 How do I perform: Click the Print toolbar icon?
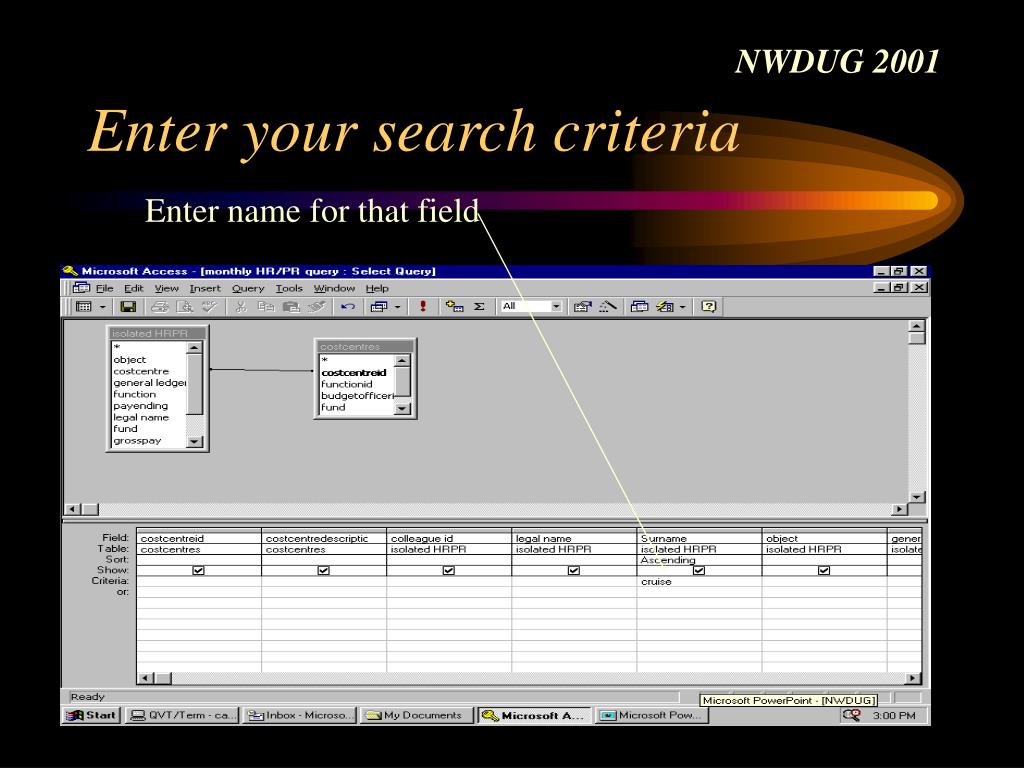pyautogui.click(x=160, y=306)
